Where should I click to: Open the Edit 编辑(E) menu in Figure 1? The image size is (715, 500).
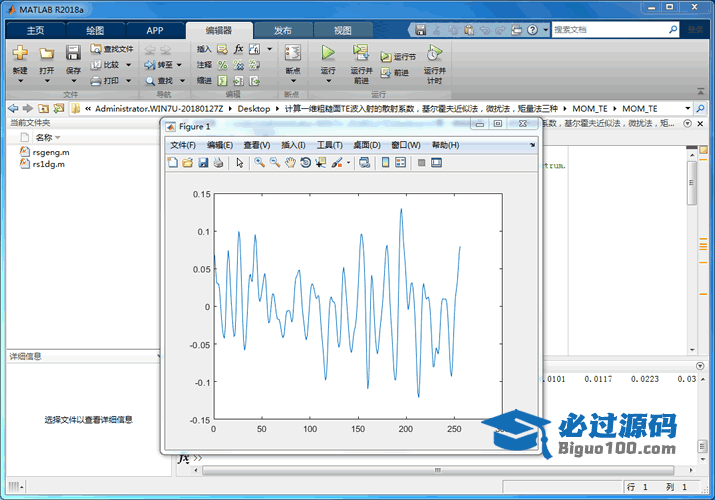coord(220,145)
